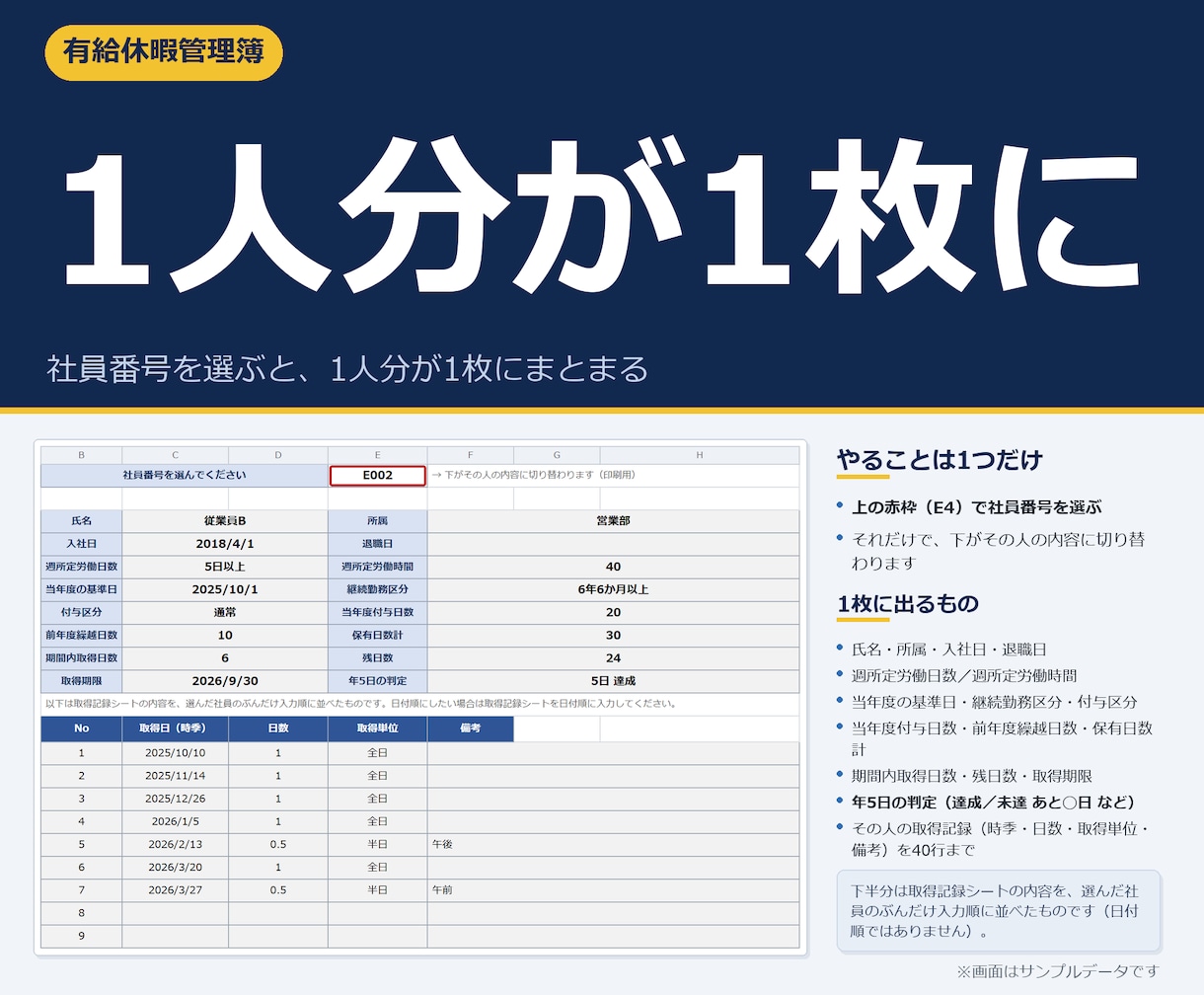Click the department value 営業部

coord(613,521)
